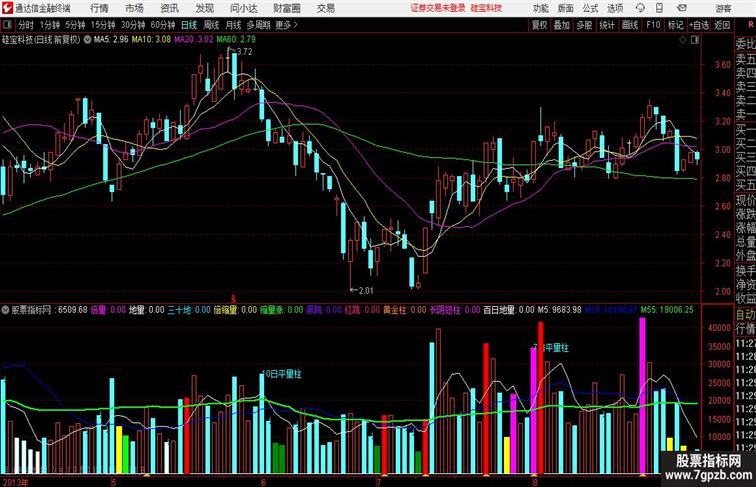756x487 pixels.
Task: Open the mobile phone icon
Action: click(x=659, y=8)
